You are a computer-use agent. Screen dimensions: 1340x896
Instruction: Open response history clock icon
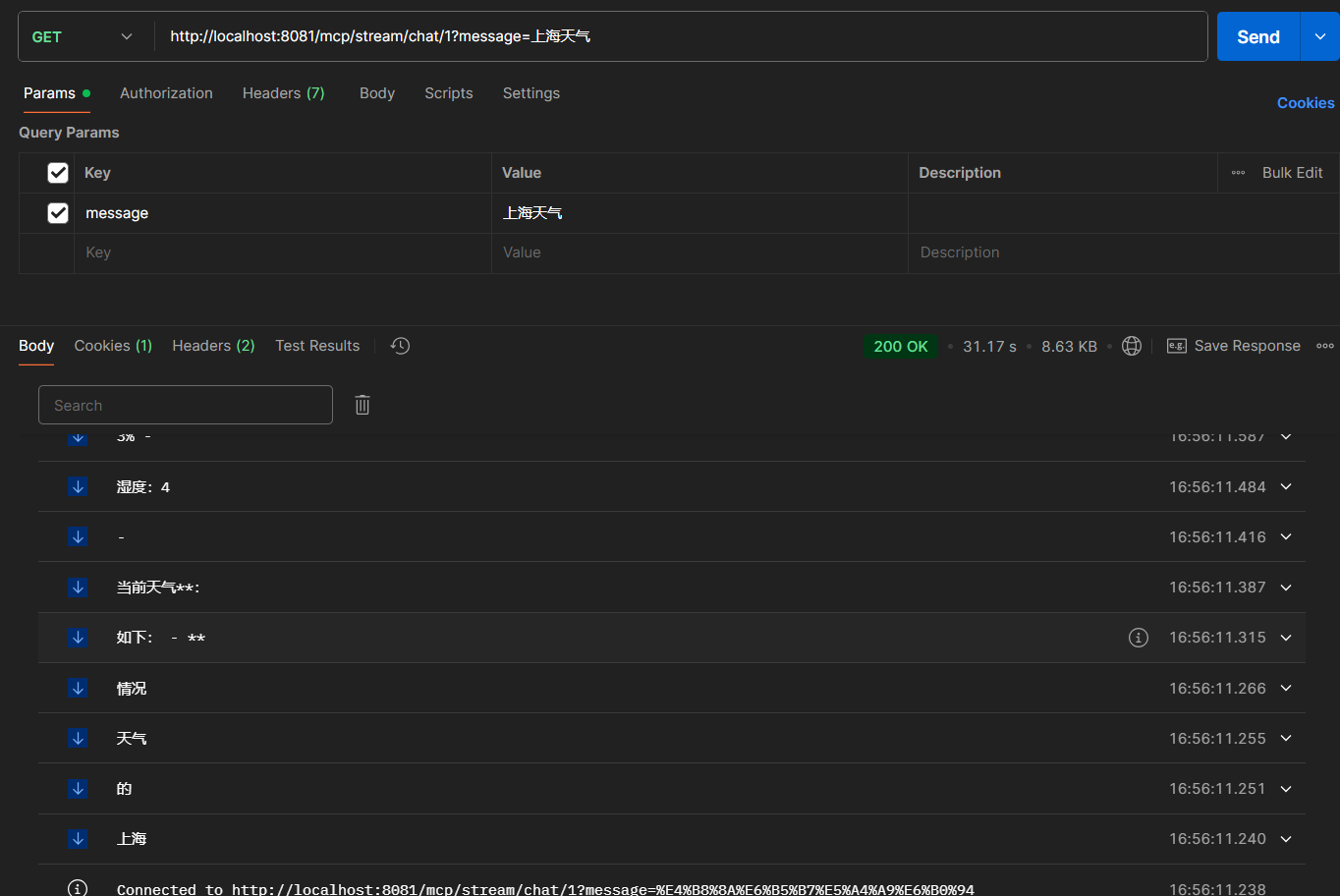(400, 346)
